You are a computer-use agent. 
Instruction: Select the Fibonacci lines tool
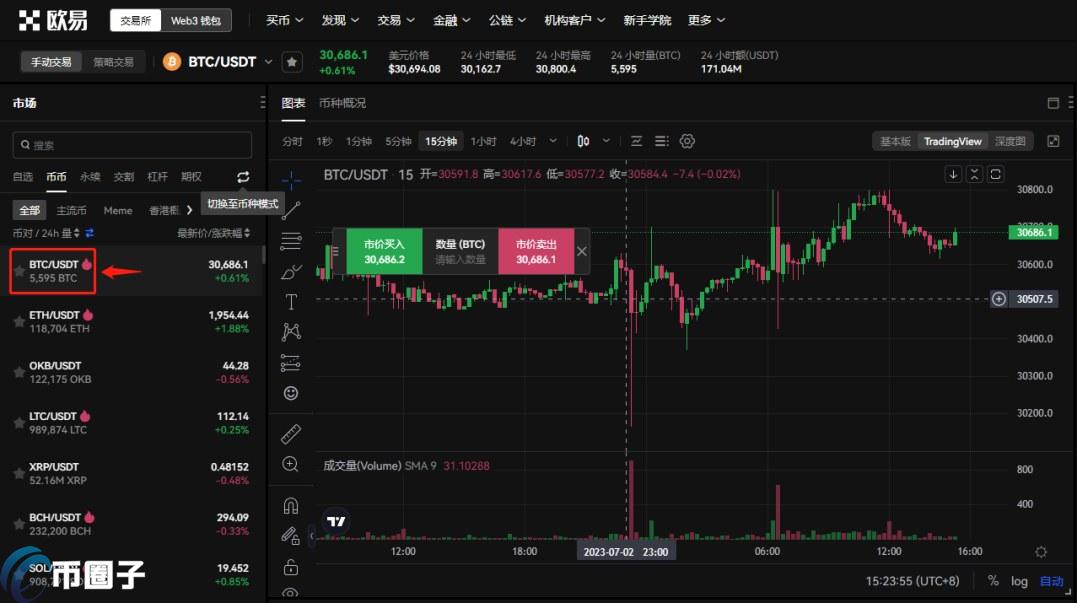pyautogui.click(x=291, y=241)
